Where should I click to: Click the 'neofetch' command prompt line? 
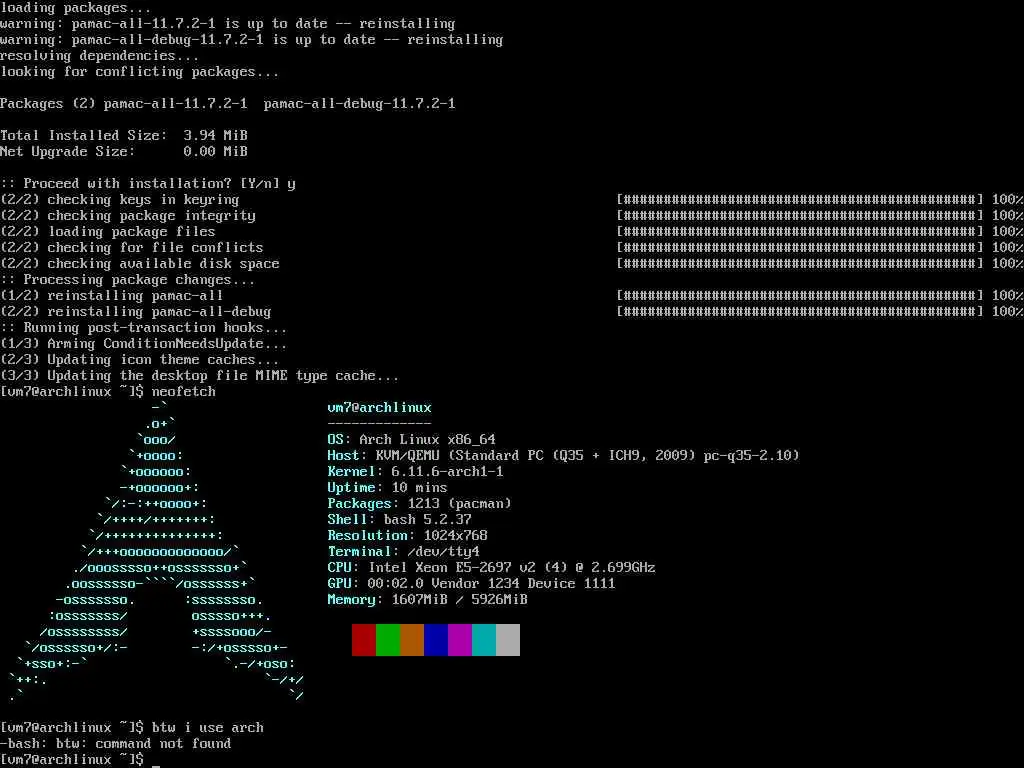[x=108, y=392]
